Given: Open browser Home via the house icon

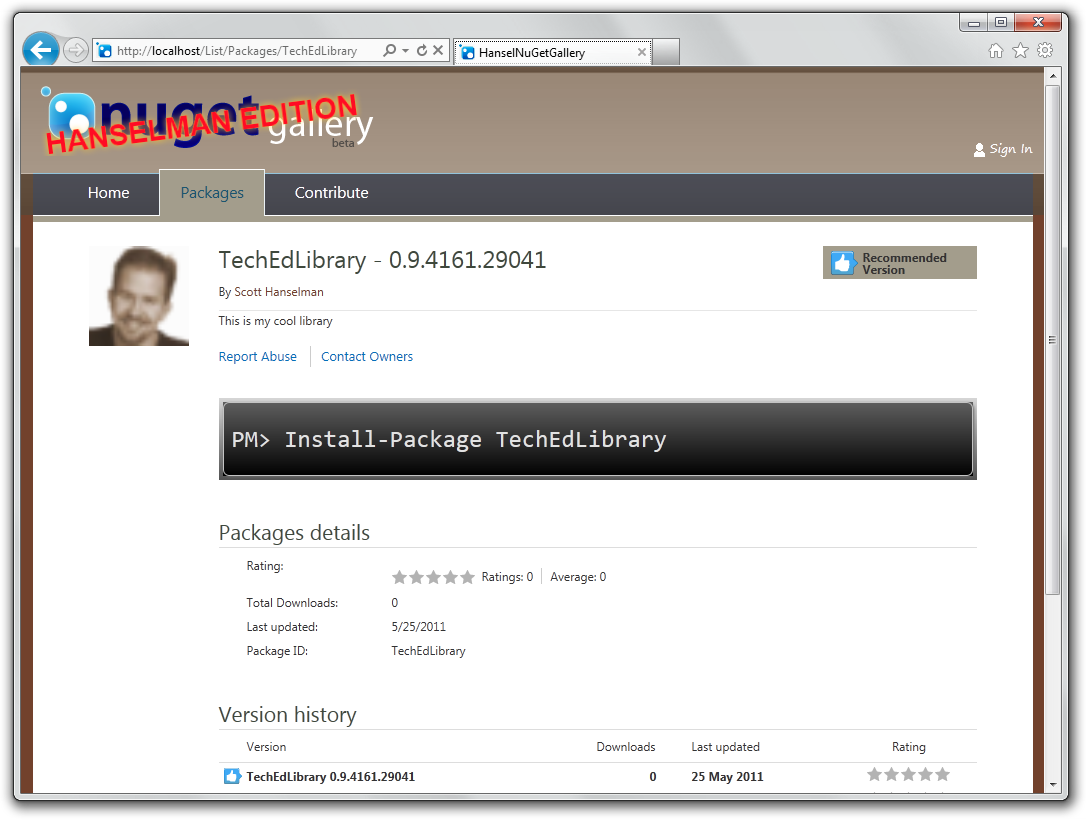Looking at the screenshot, I should click(x=996, y=48).
